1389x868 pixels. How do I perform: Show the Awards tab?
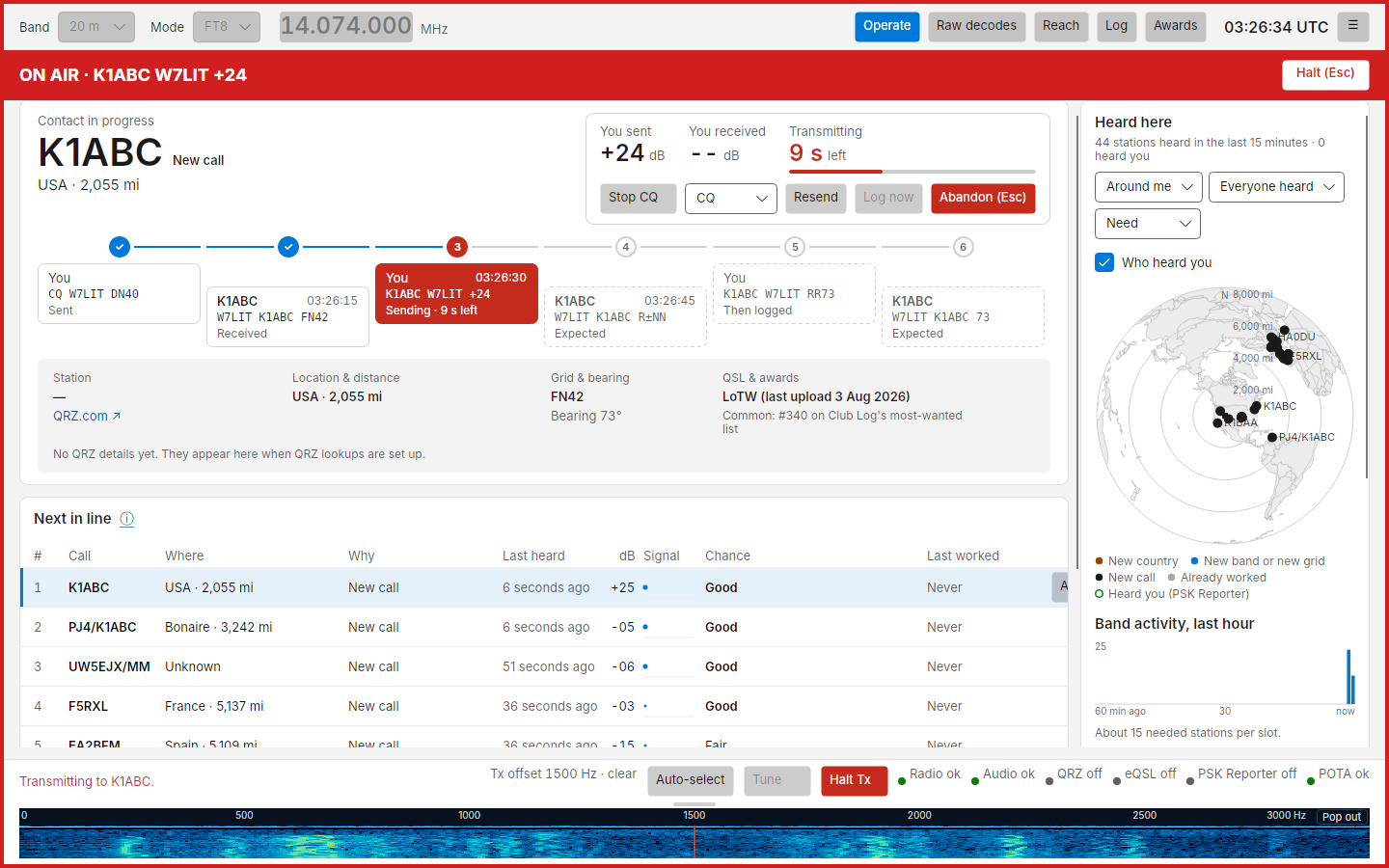pyautogui.click(x=1176, y=26)
